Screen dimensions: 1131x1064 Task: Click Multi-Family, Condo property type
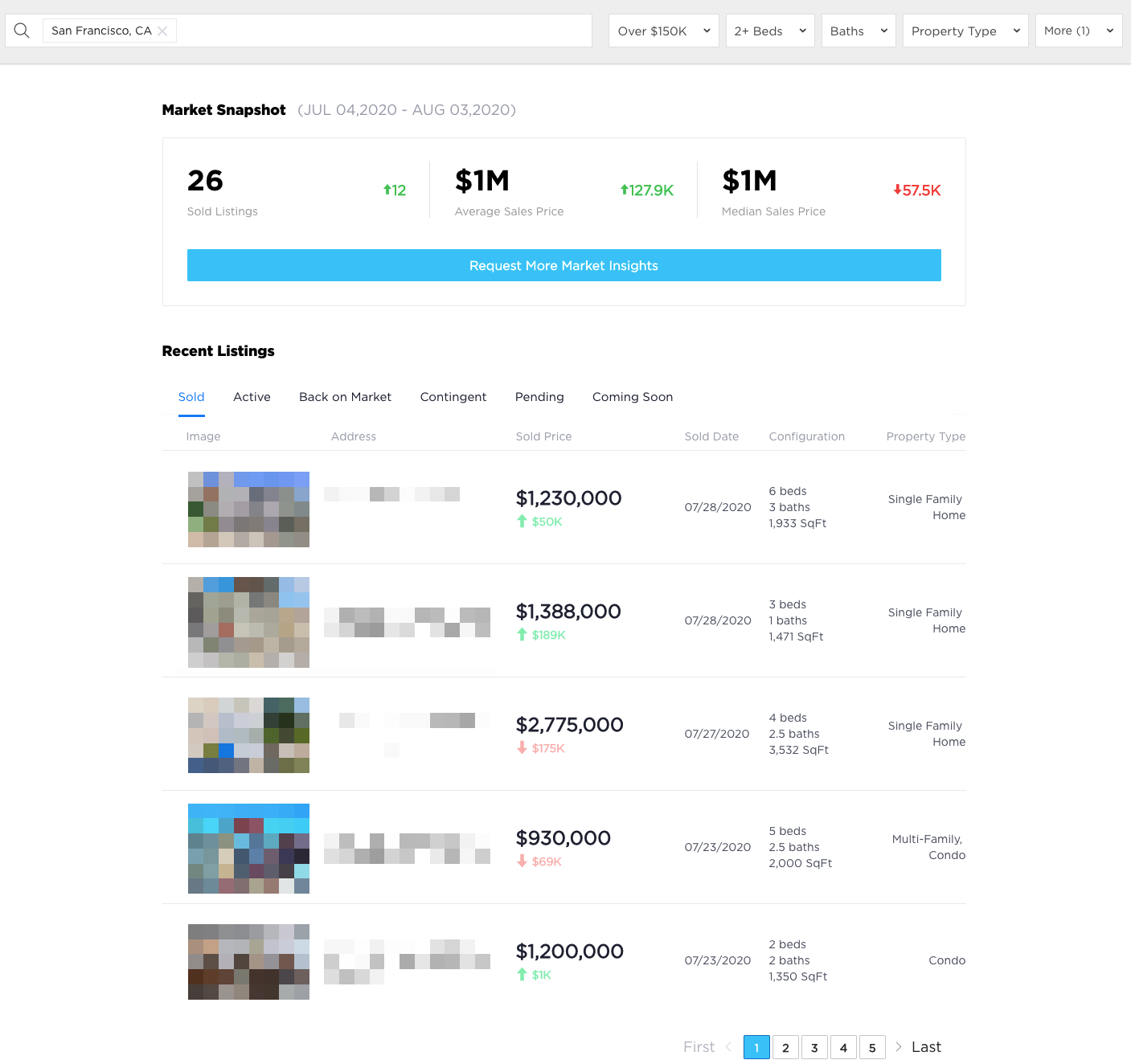[x=928, y=847]
